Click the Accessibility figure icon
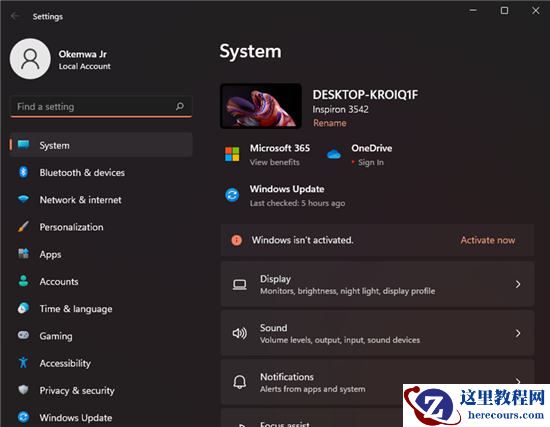The width and height of the screenshot is (550, 427). tap(24, 362)
